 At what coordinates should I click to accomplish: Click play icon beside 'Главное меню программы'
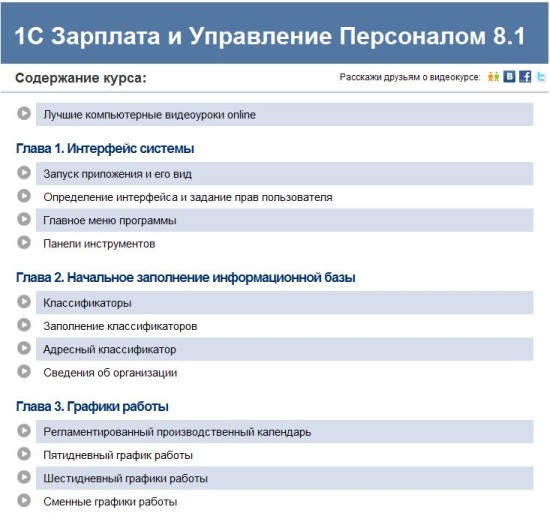(24, 219)
